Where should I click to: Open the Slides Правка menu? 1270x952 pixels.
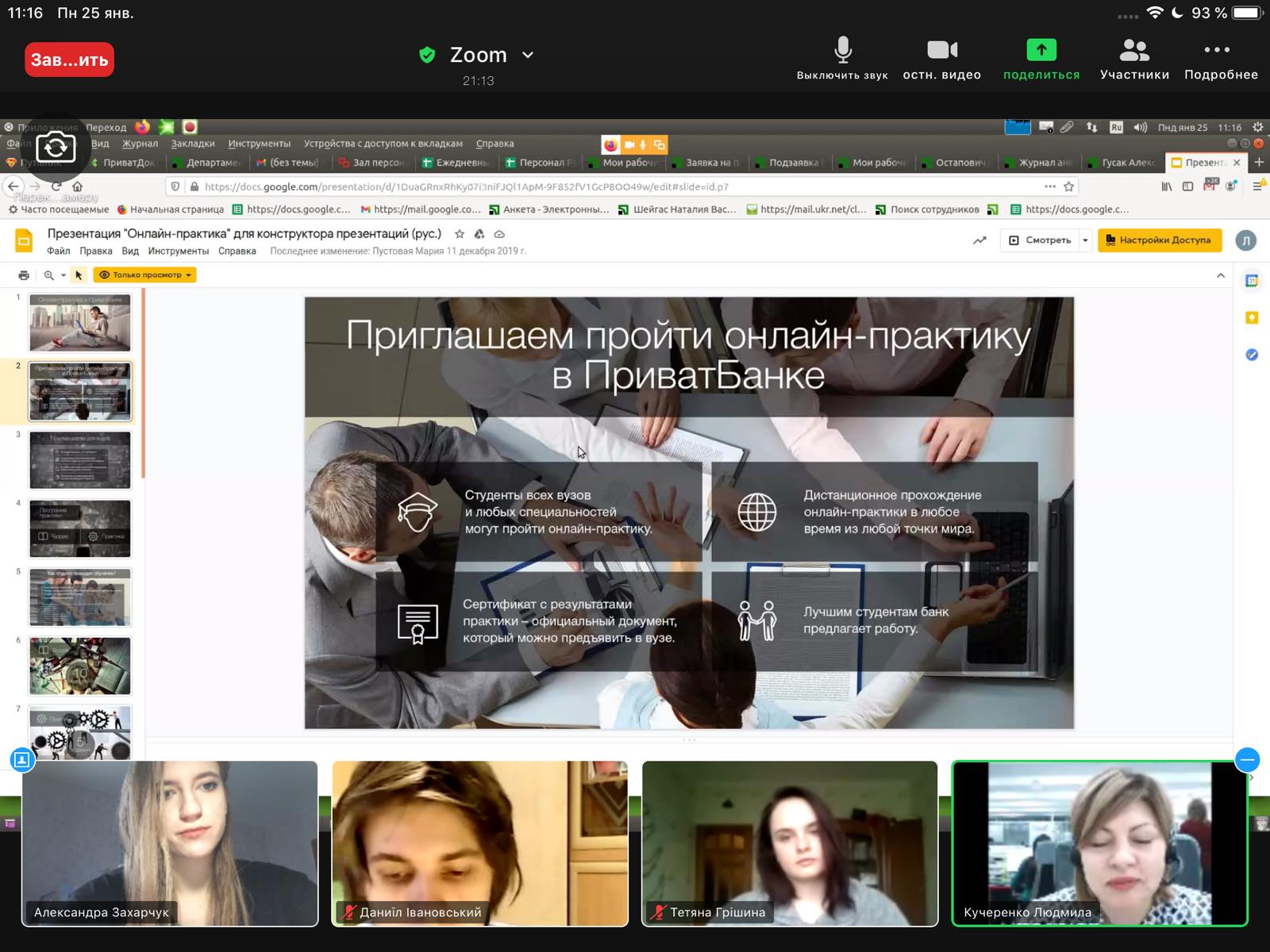point(95,251)
